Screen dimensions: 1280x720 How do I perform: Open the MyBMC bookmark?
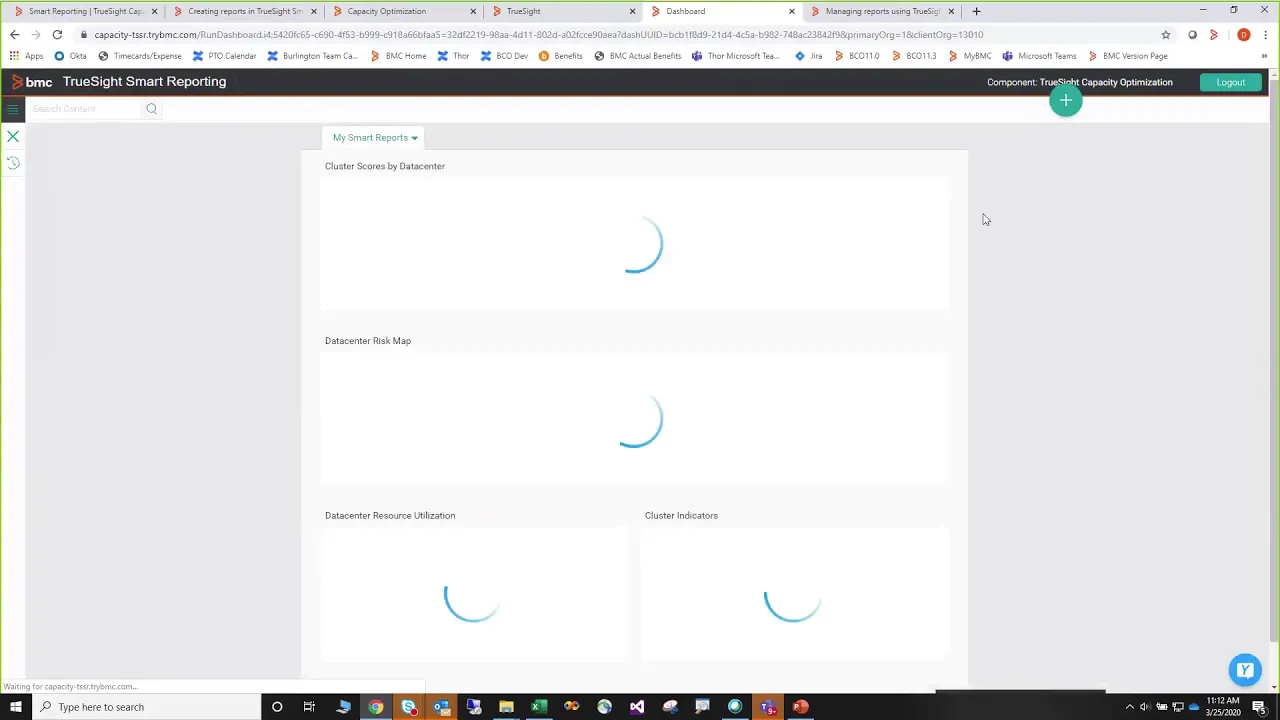[970, 56]
